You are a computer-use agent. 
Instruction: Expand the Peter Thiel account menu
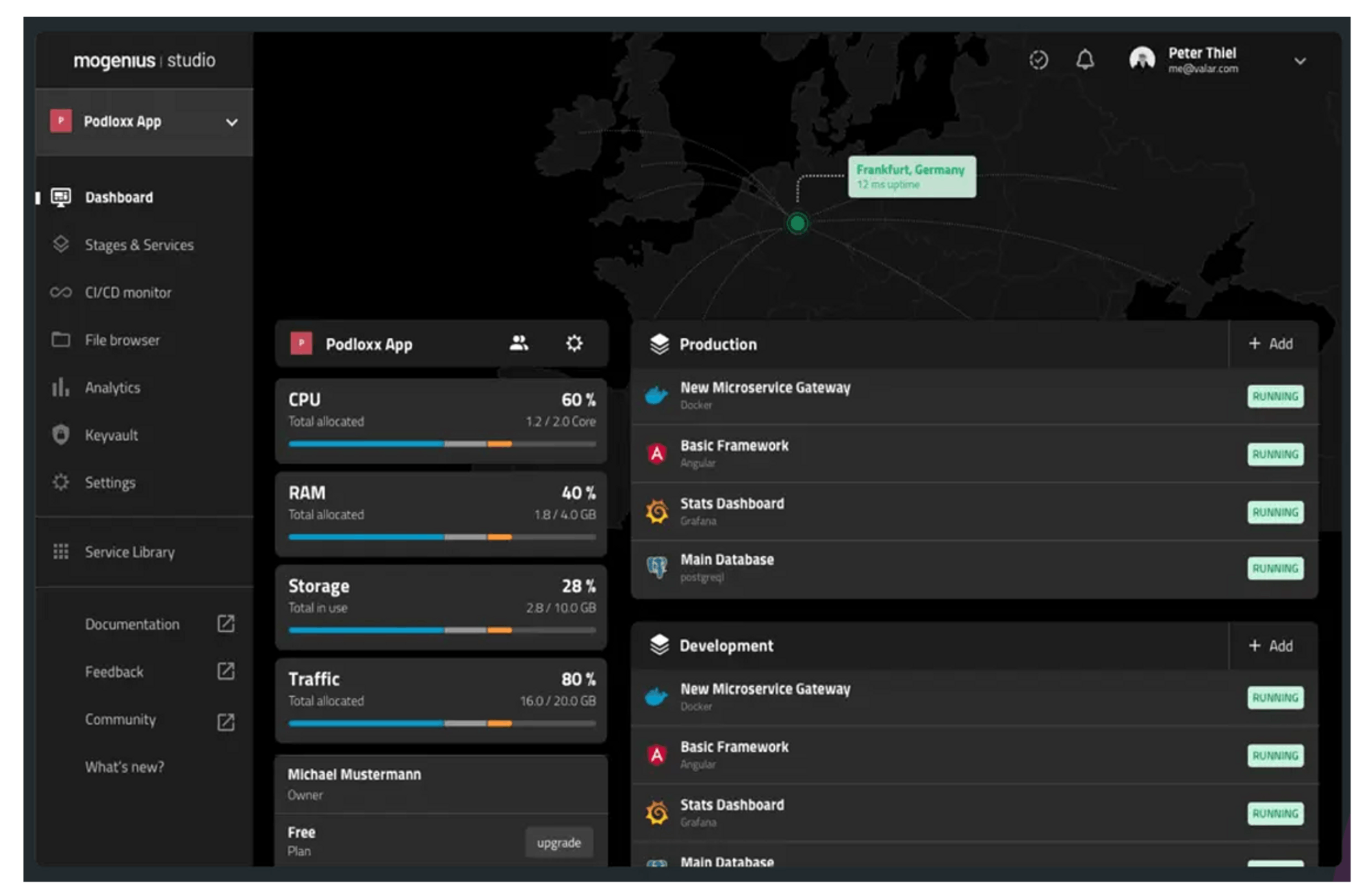tap(1300, 61)
